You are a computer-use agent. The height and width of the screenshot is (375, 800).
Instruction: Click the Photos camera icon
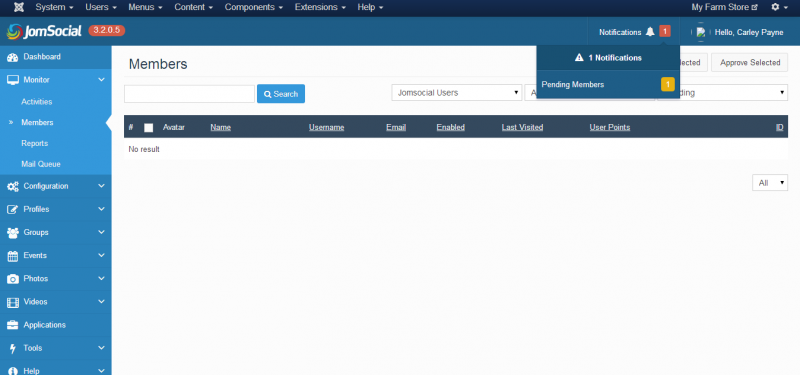coord(13,279)
